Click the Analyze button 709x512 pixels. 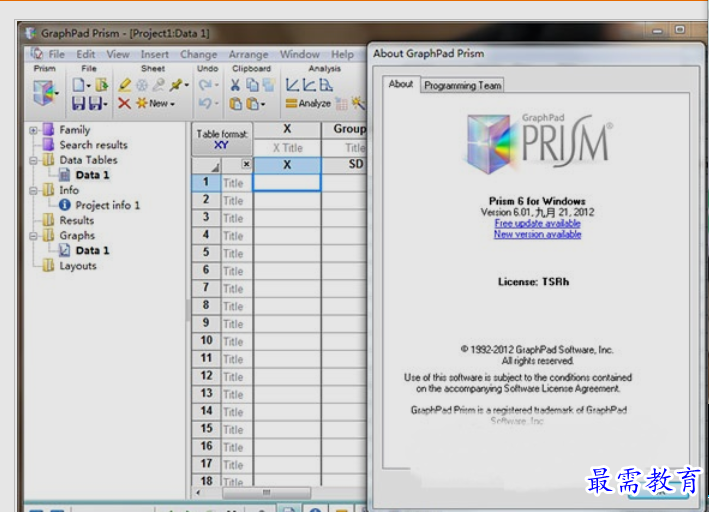(x=308, y=104)
